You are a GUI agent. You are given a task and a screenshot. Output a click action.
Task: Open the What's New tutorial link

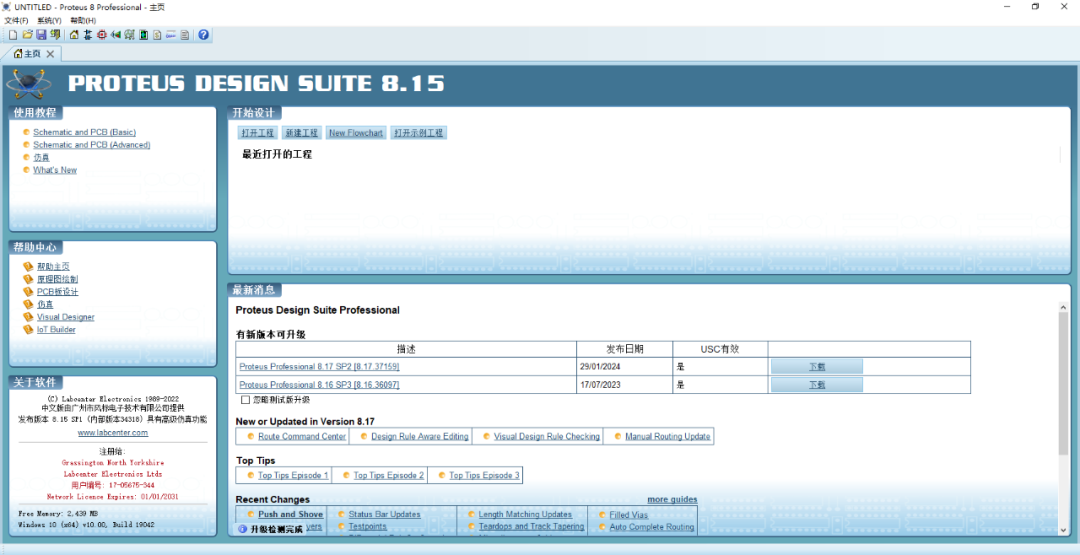tap(55, 170)
